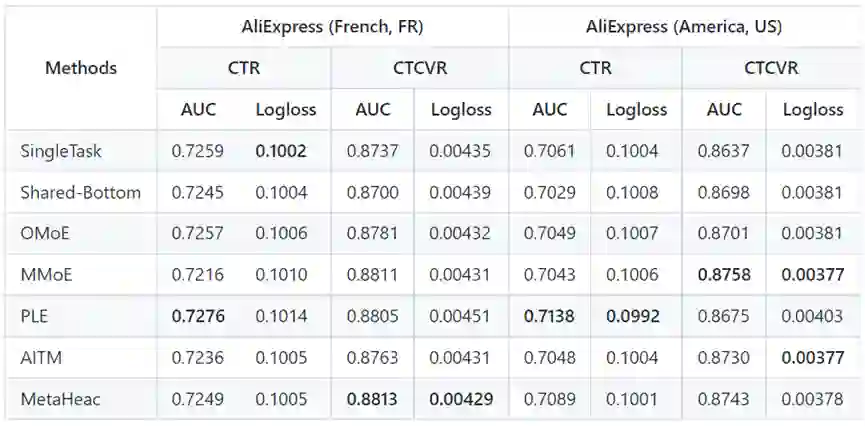Click the Shared-Bottom row label

(x=80, y=192)
